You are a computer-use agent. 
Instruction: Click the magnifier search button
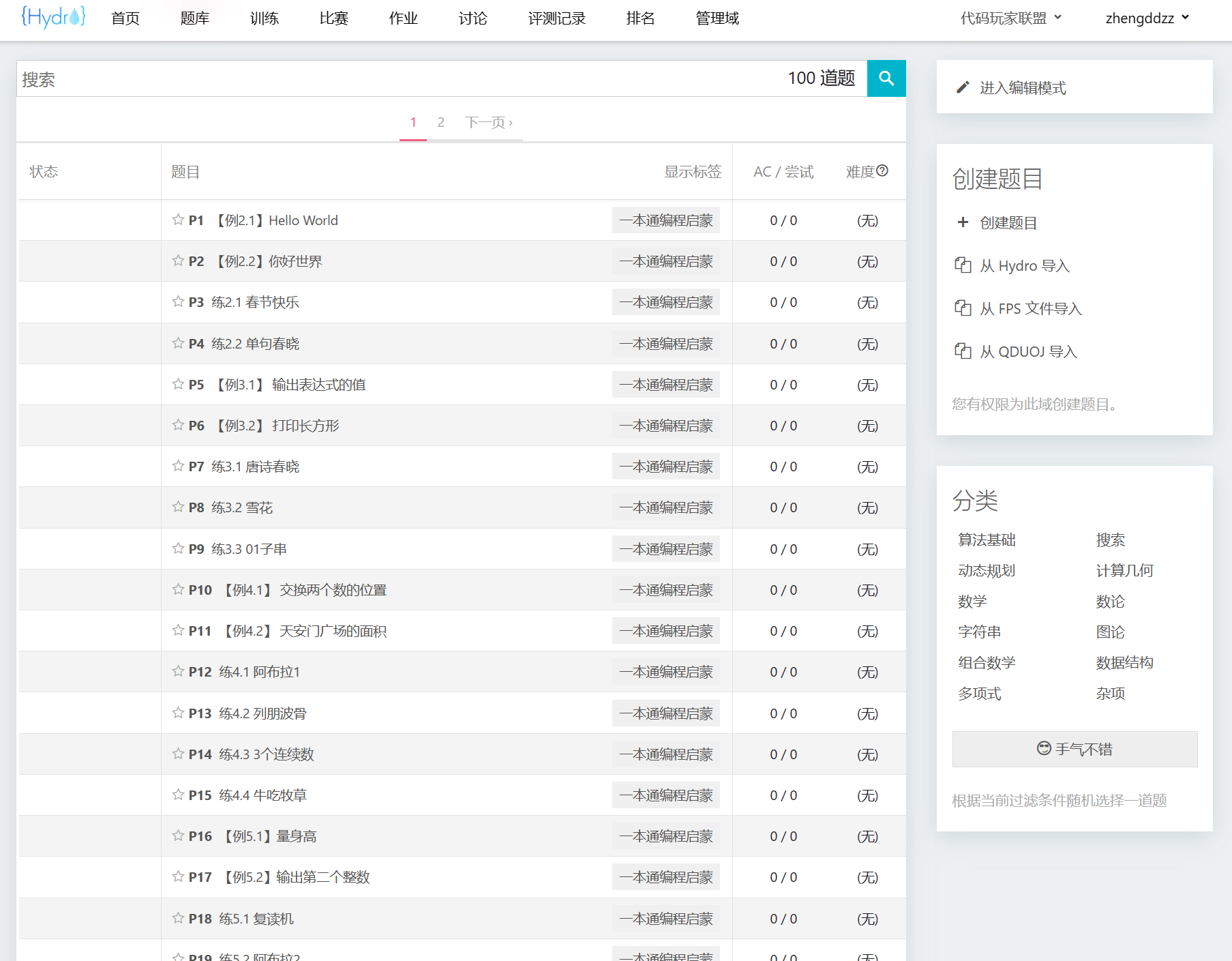[886, 78]
